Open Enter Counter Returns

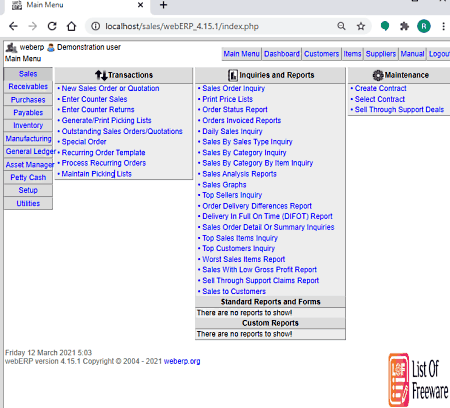98,110
